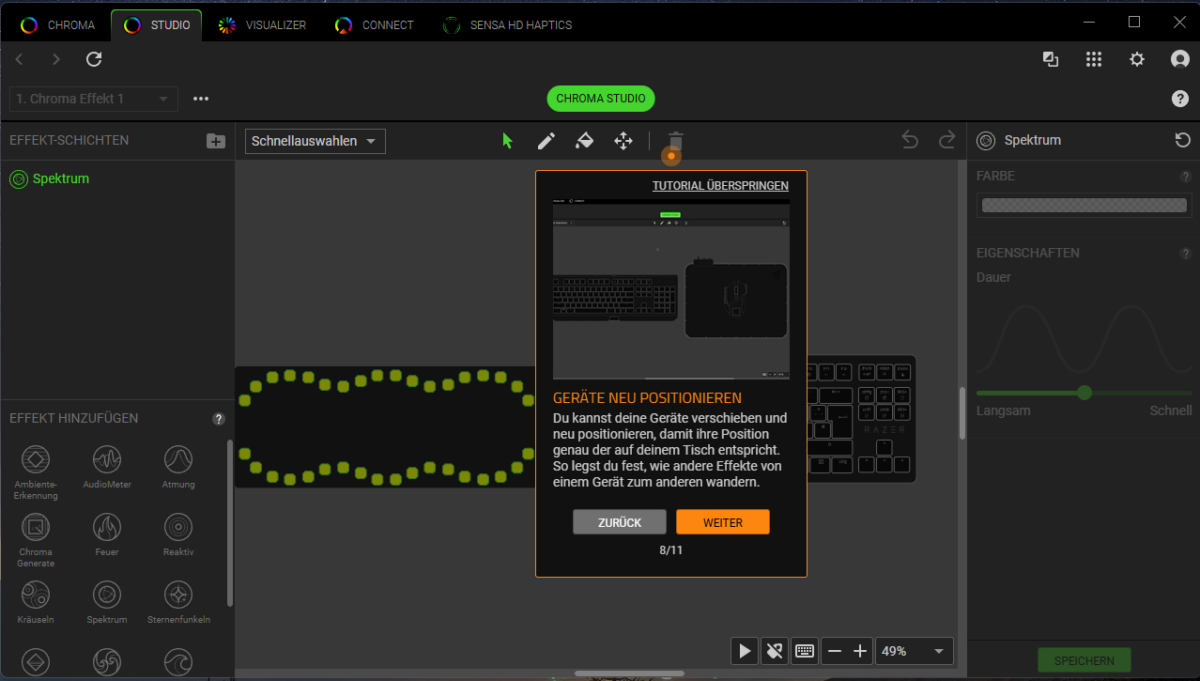Play the effect preview

(x=745, y=651)
